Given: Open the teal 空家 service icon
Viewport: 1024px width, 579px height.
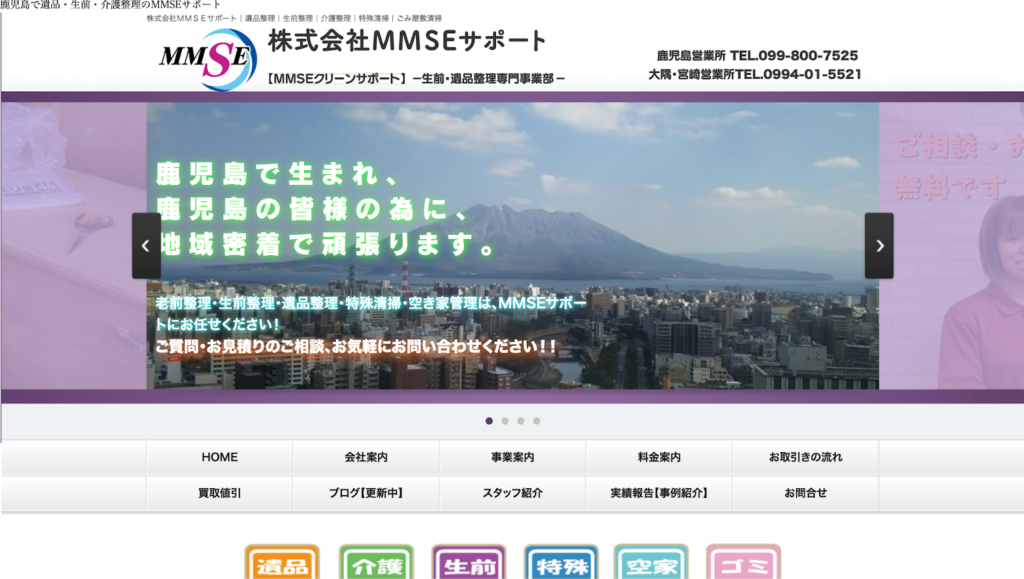Looking at the screenshot, I should coord(651,564).
